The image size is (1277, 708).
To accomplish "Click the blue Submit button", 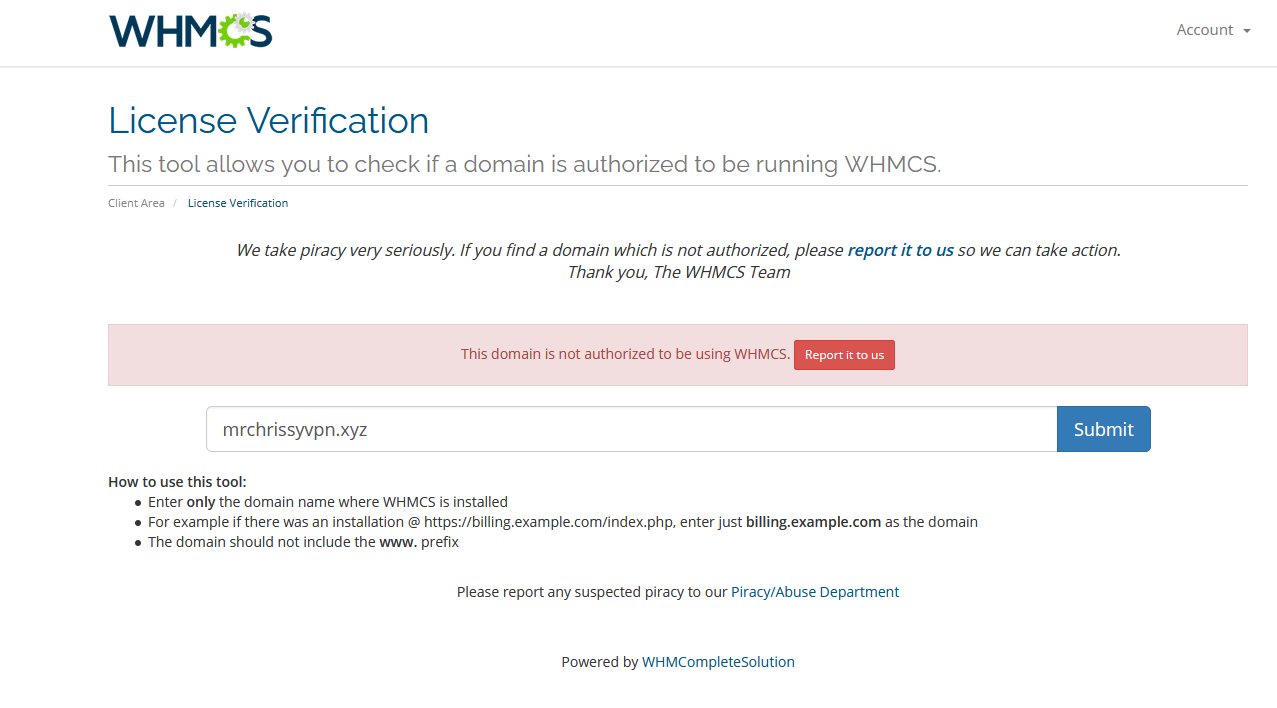I will tap(1103, 429).
